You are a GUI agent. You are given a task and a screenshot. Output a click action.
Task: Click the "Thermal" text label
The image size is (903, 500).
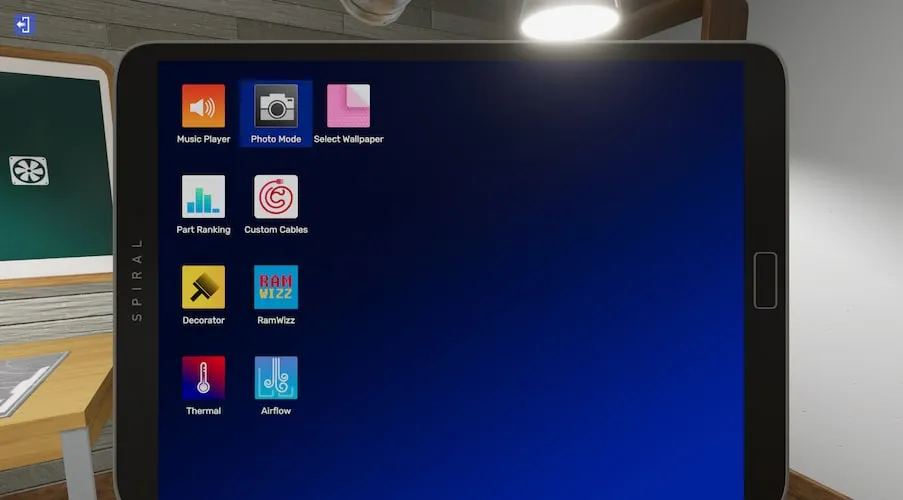(203, 411)
